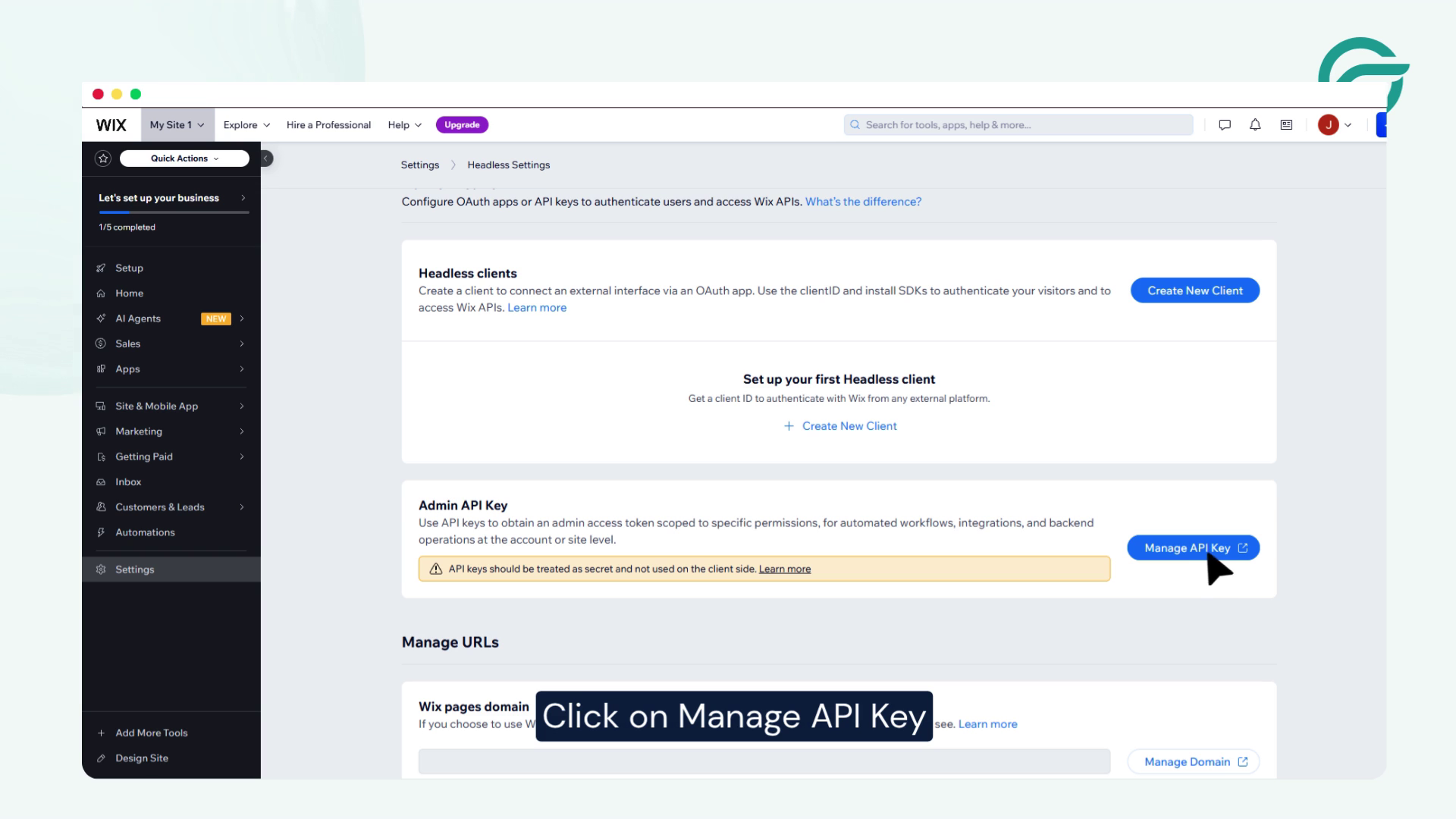The image size is (1456, 819).
Task: Click the star favorites icon in sidebar
Action: pyautogui.click(x=103, y=158)
